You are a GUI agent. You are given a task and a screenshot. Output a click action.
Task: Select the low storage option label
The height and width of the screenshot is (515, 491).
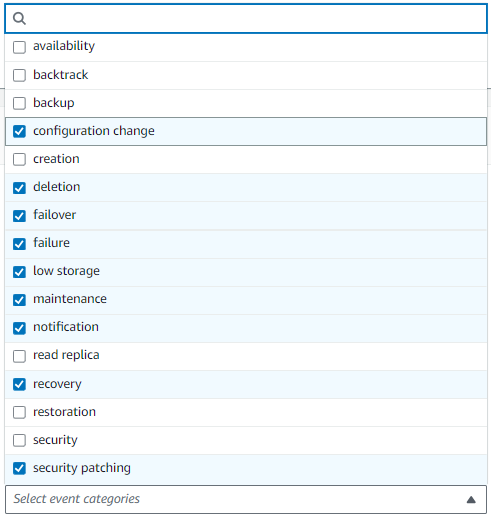coord(66,271)
